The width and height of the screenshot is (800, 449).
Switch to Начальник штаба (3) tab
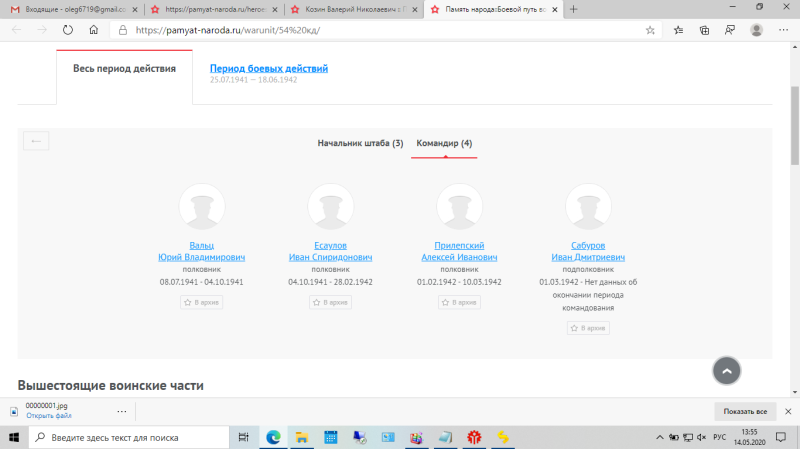click(x=360, y=144)
